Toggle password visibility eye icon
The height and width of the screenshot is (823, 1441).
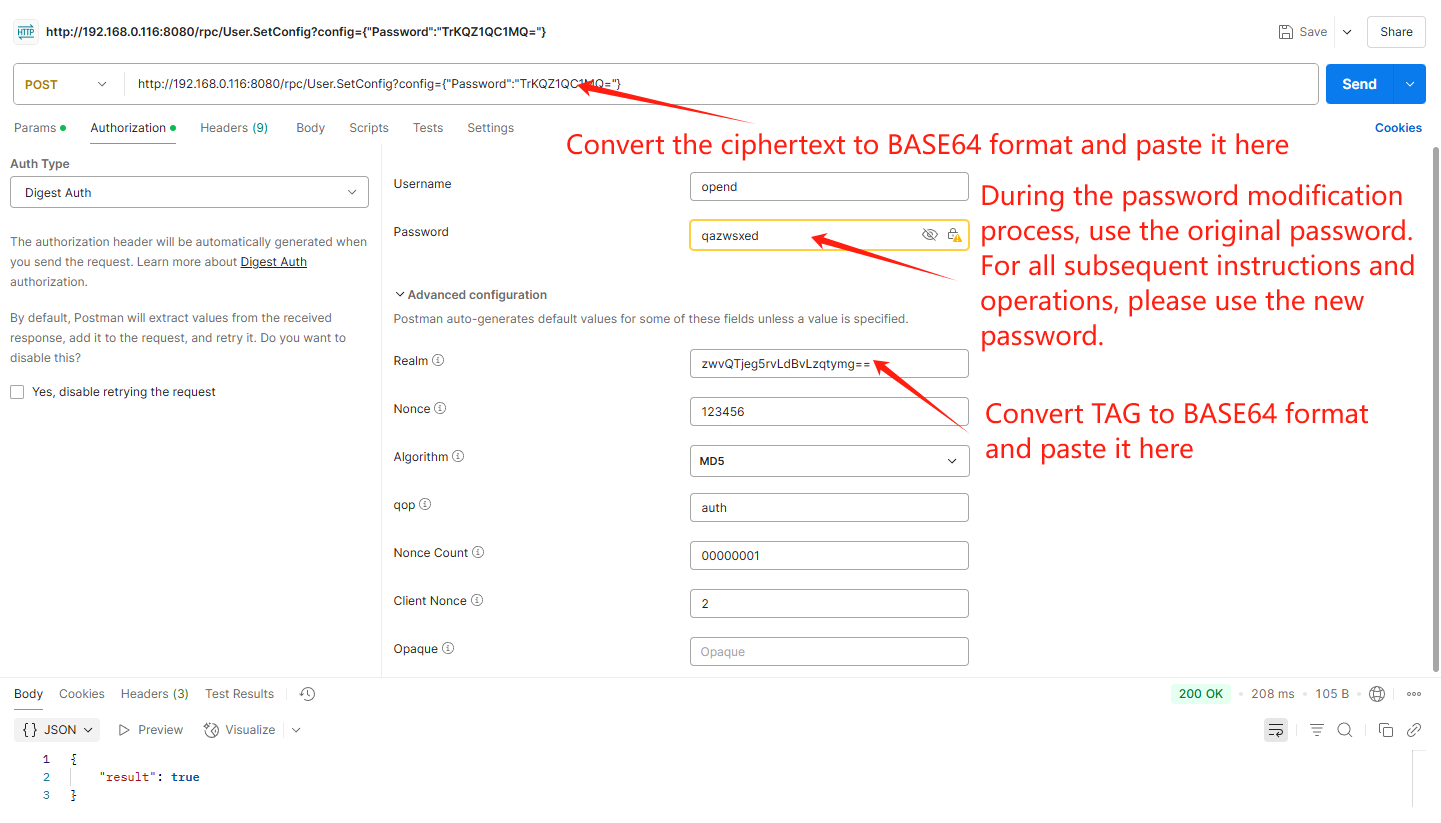coord(929,235)
